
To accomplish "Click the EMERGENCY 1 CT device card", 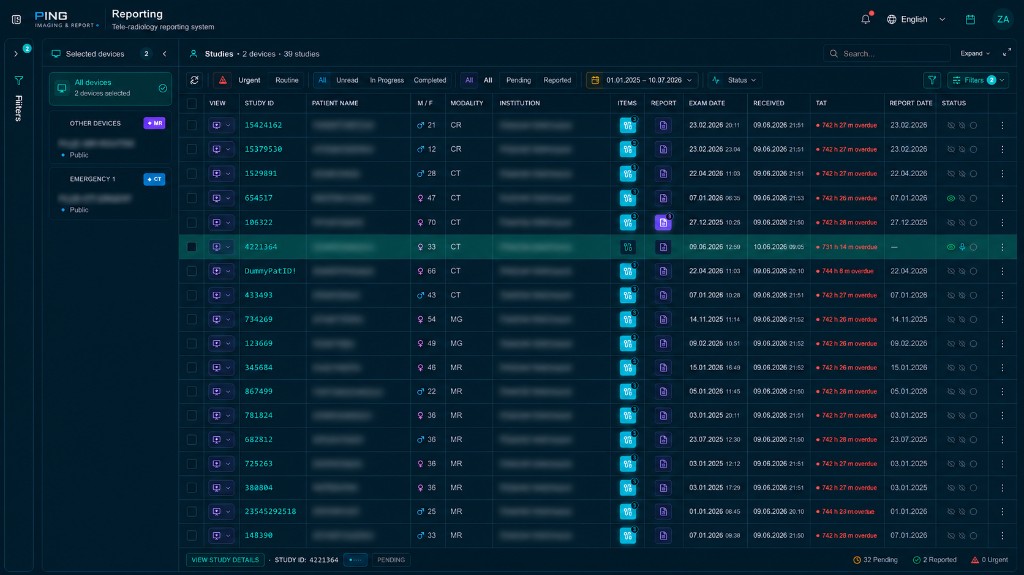I will [110, 193].
